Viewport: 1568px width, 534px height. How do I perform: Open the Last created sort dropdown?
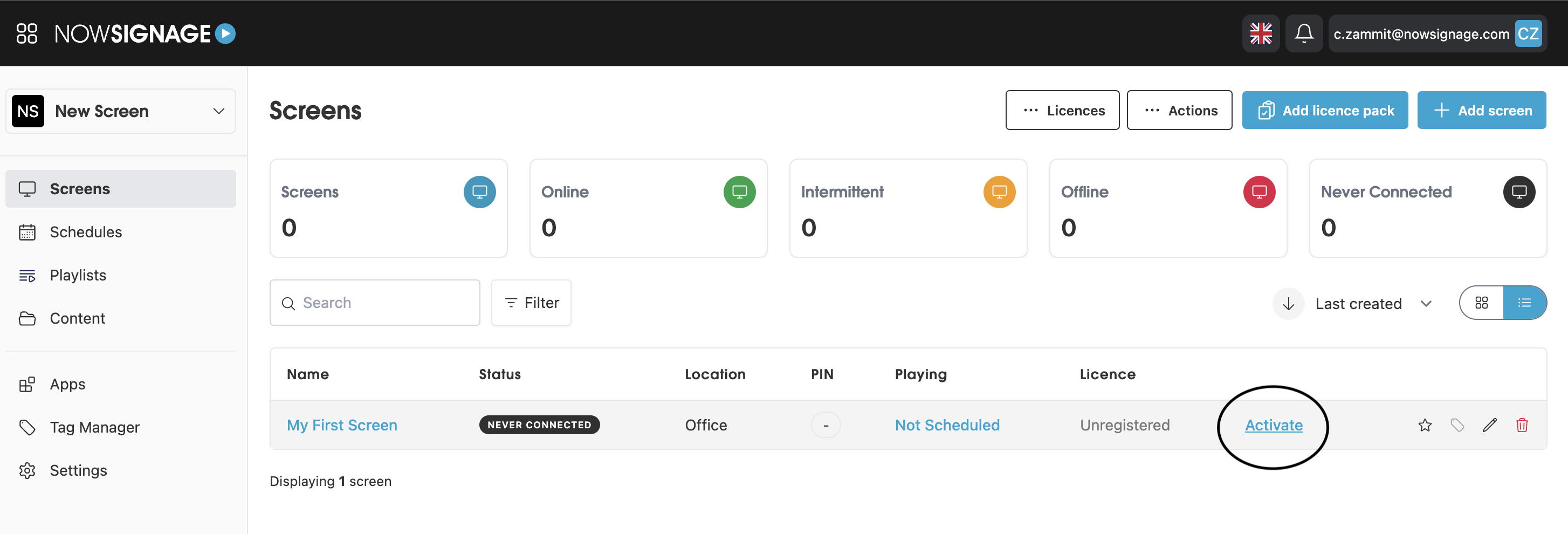click(1372, 304)
